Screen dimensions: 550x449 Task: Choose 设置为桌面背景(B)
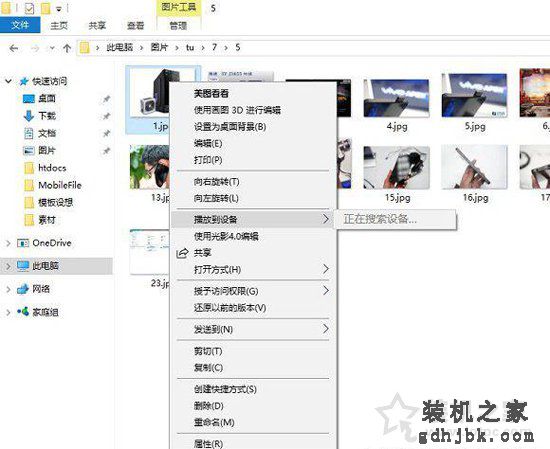230,127
